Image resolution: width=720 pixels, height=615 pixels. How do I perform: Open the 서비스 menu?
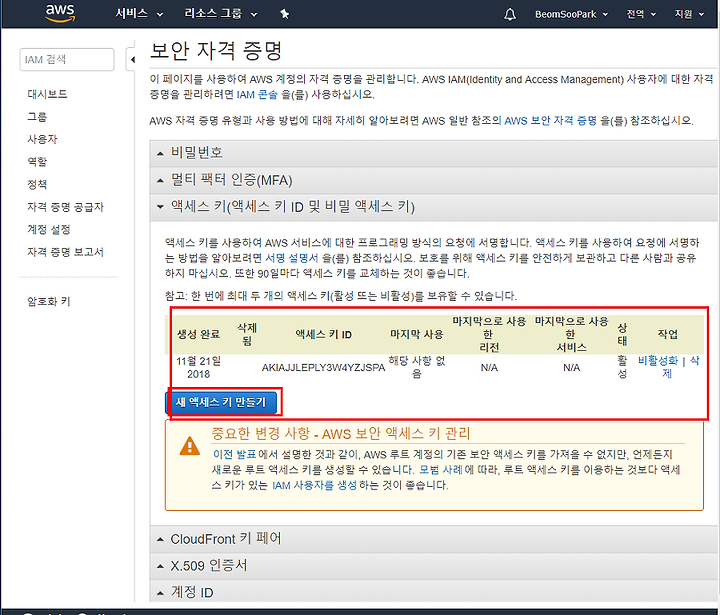pyautogui.click(x=139, y=14)
